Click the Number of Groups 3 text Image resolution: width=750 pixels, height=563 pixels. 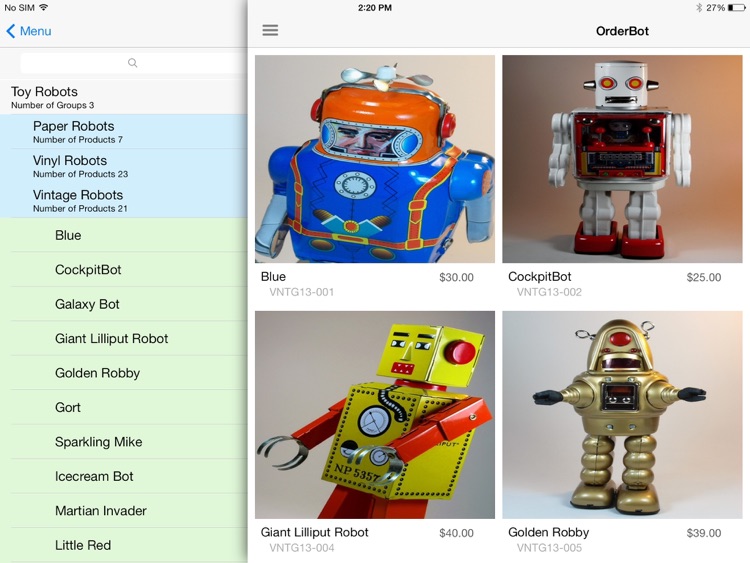tap(53, 105)
